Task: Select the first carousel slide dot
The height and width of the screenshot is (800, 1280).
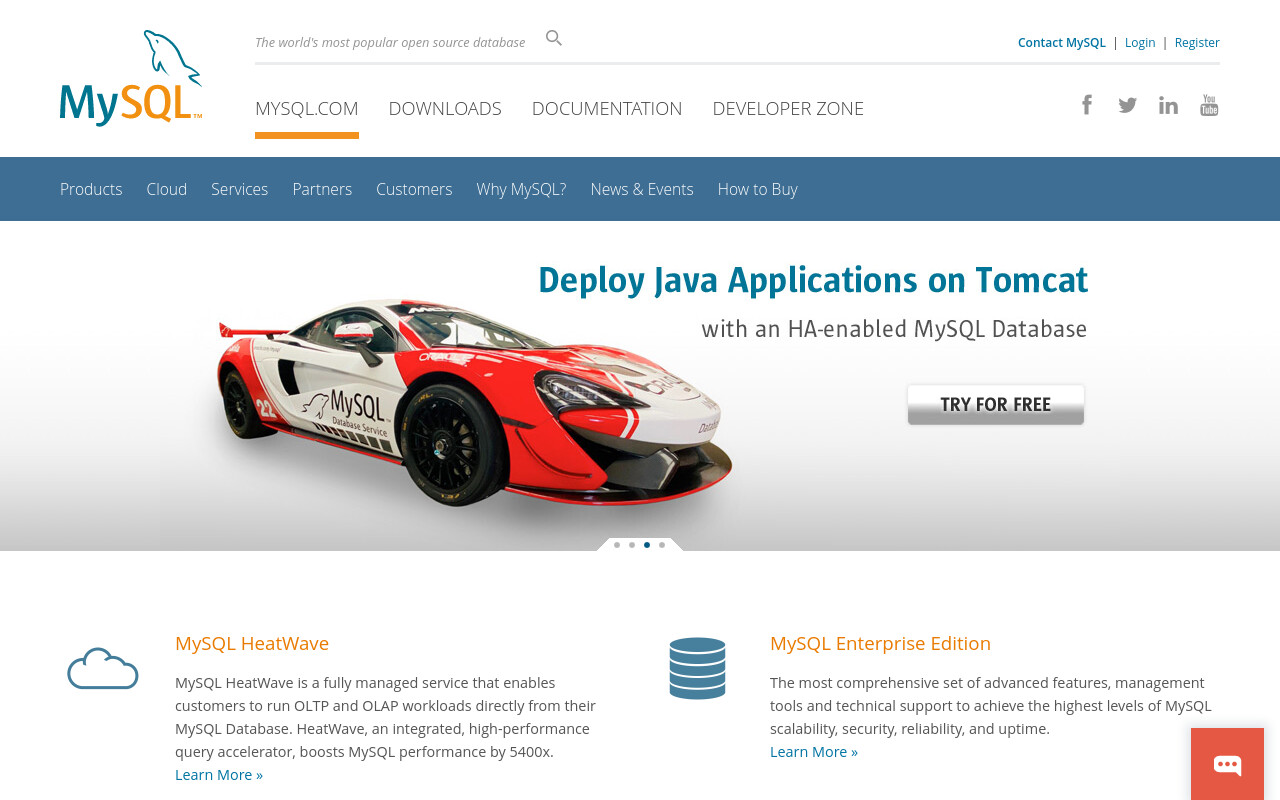Action: click(617, 545)
